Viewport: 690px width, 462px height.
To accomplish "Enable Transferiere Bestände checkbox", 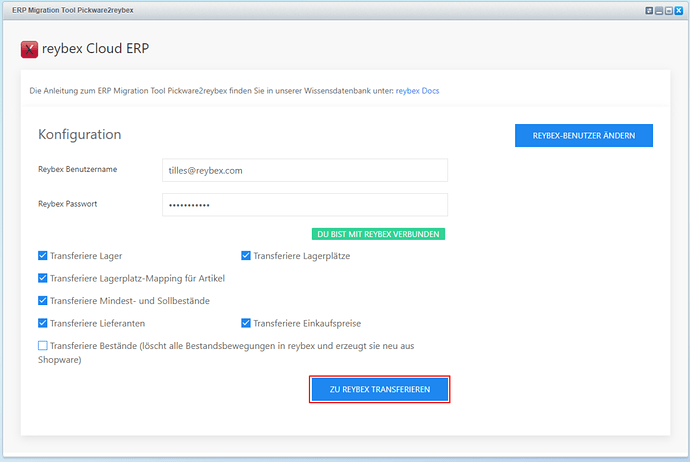I will coord(43,345).
